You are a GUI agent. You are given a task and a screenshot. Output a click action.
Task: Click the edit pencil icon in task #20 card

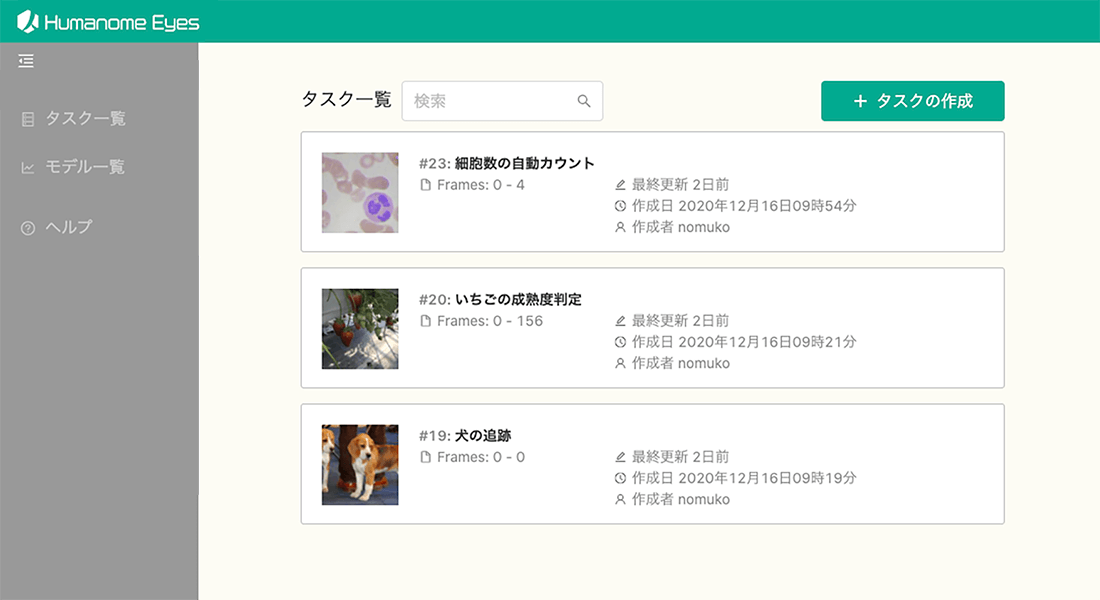click(620, 321)
